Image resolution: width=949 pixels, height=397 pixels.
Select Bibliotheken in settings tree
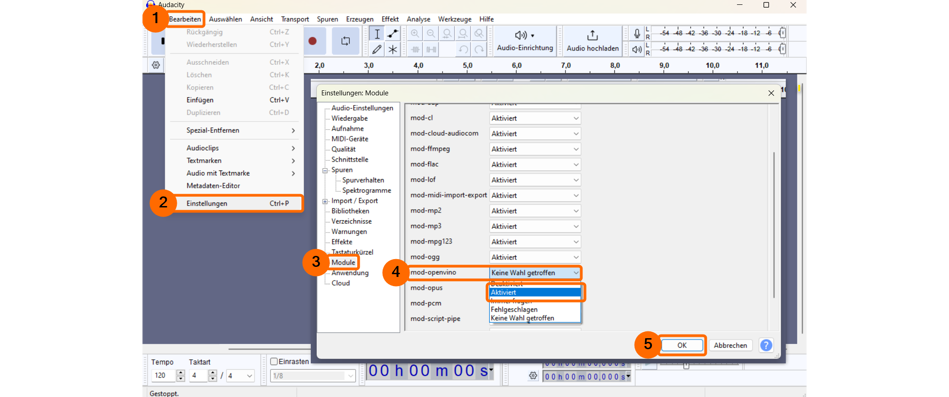click(x=350, y=211)
